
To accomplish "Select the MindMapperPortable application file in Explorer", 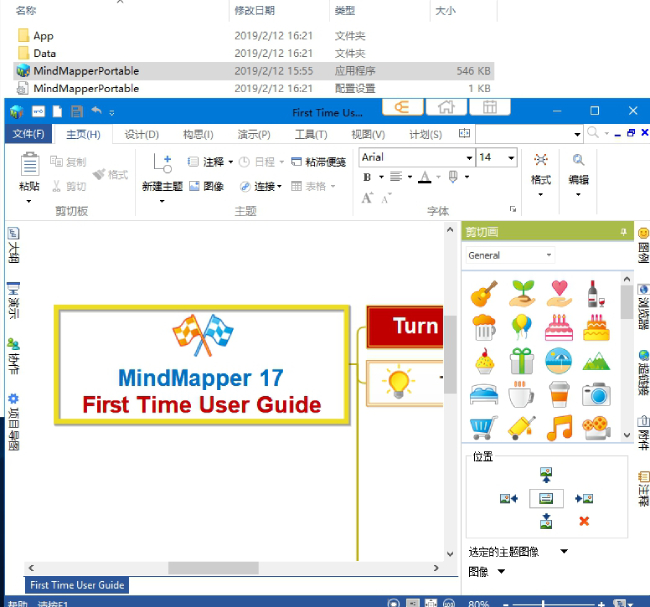I will [254, 71].
